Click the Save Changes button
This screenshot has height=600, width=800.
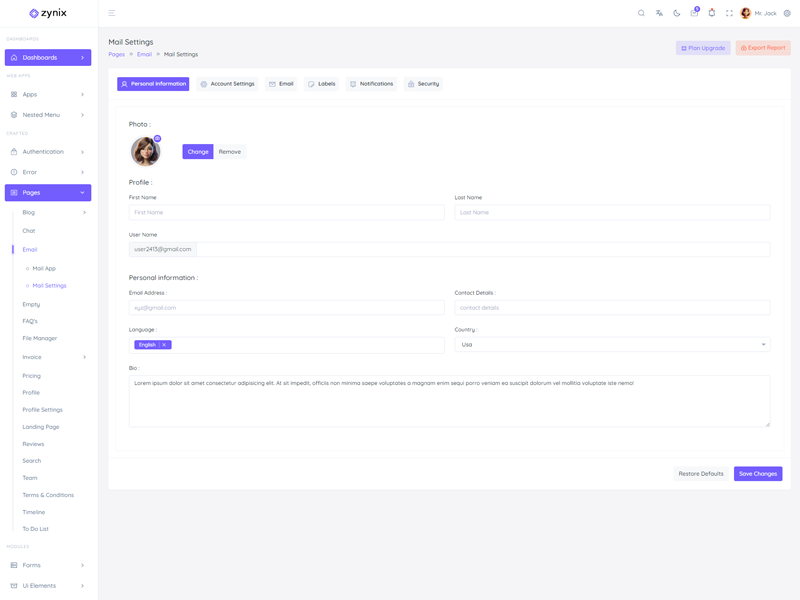757,474
